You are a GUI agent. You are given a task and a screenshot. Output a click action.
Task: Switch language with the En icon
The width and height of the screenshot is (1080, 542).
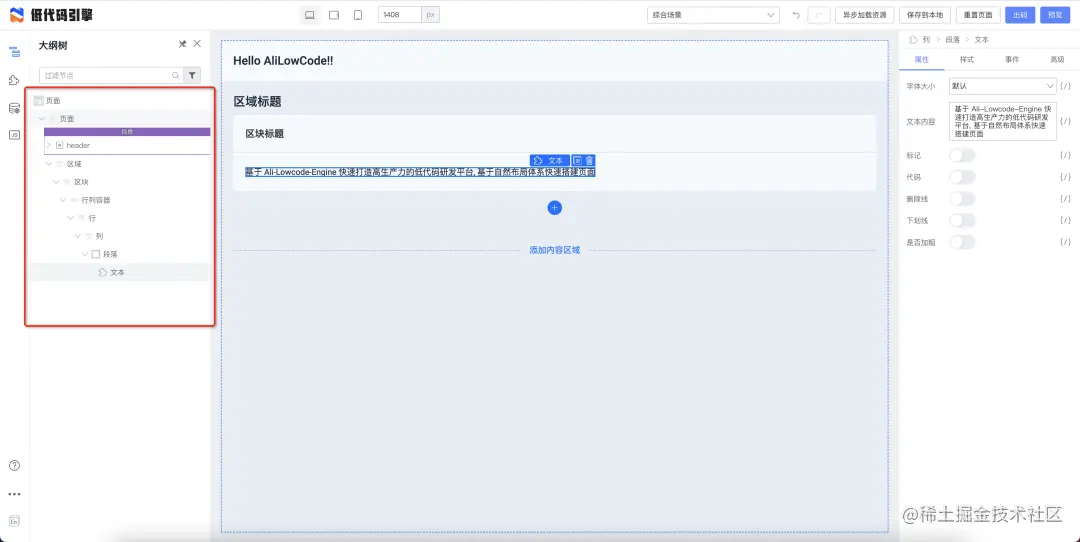pyautogui.click(x=14, y=521)
